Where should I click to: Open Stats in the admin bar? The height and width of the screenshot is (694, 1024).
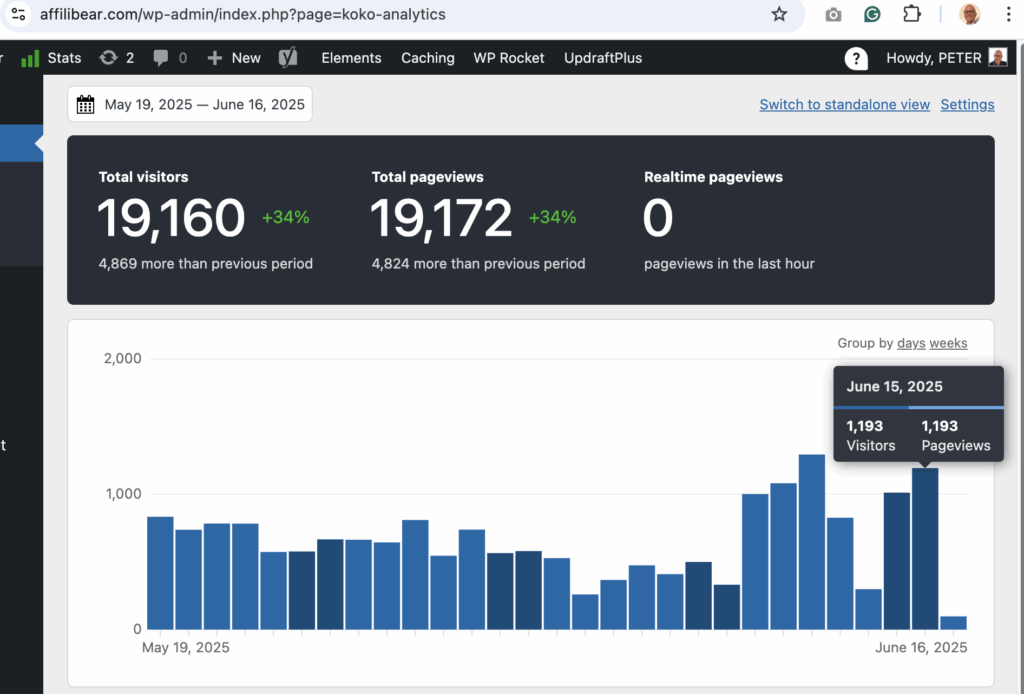pyautogui.click(x=52, y=58)
